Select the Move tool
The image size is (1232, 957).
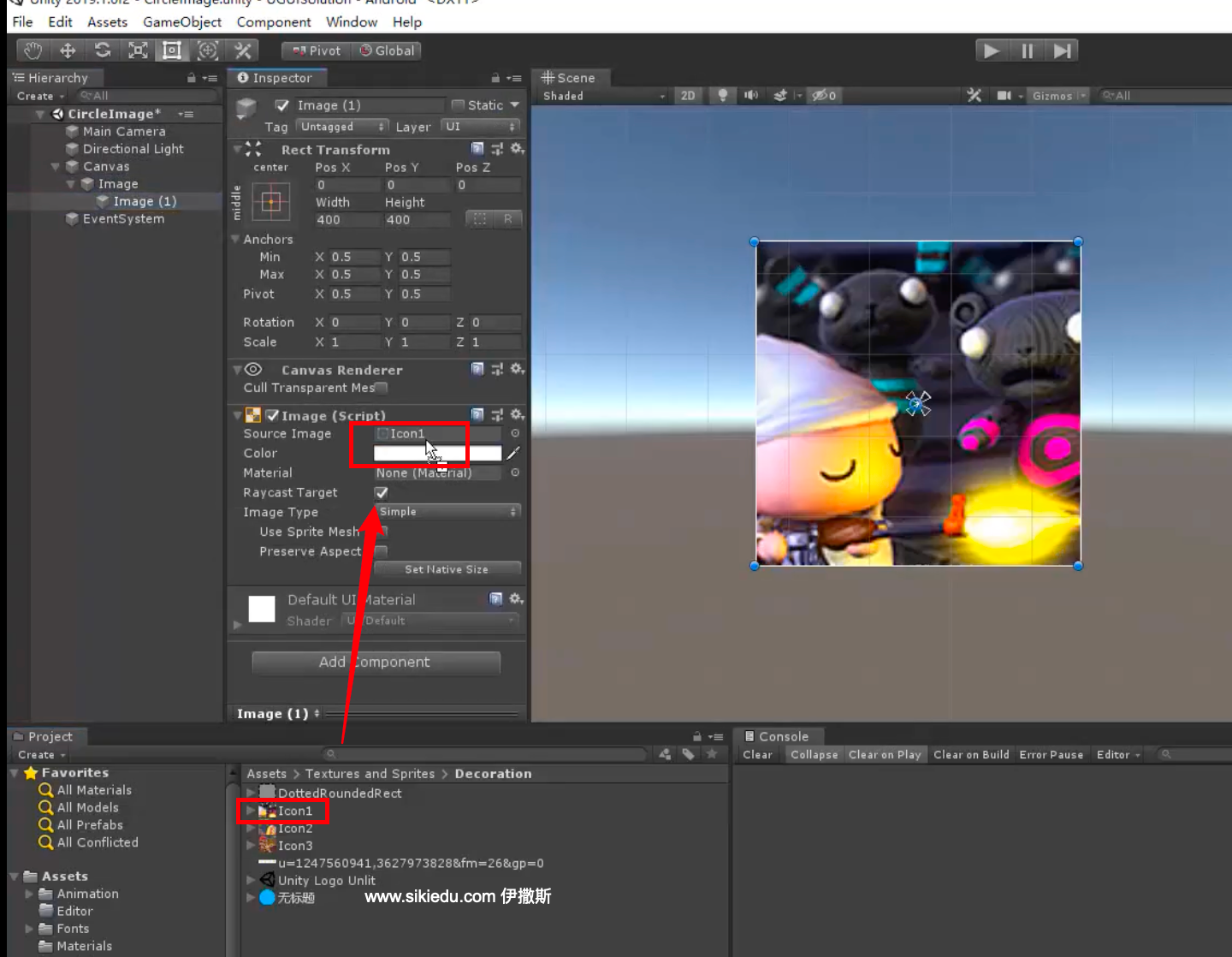coord(68,51)
